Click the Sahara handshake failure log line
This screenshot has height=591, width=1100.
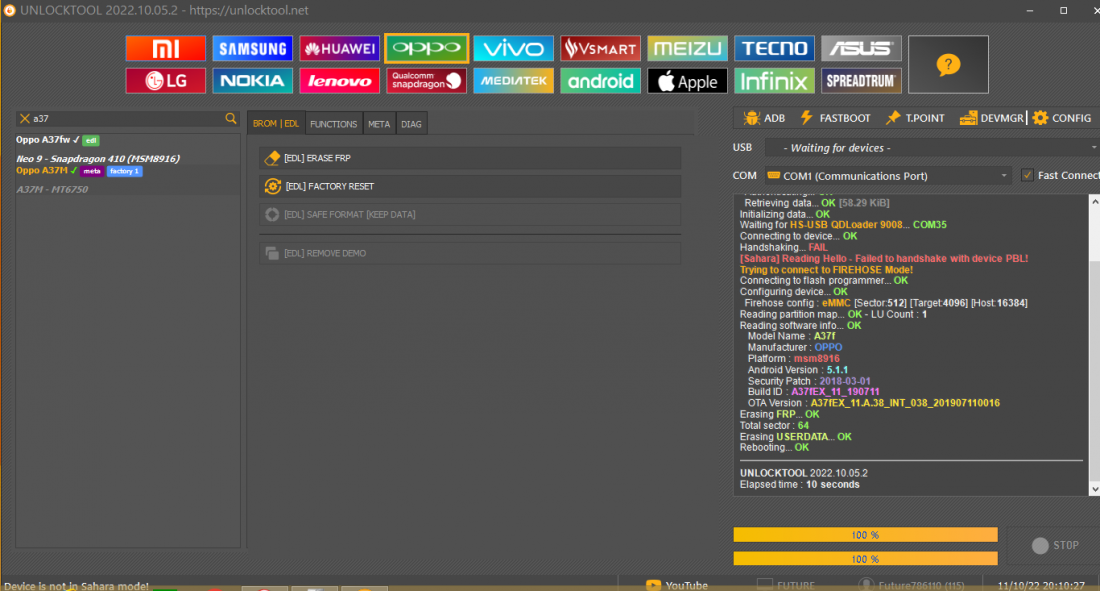(884, 258)
